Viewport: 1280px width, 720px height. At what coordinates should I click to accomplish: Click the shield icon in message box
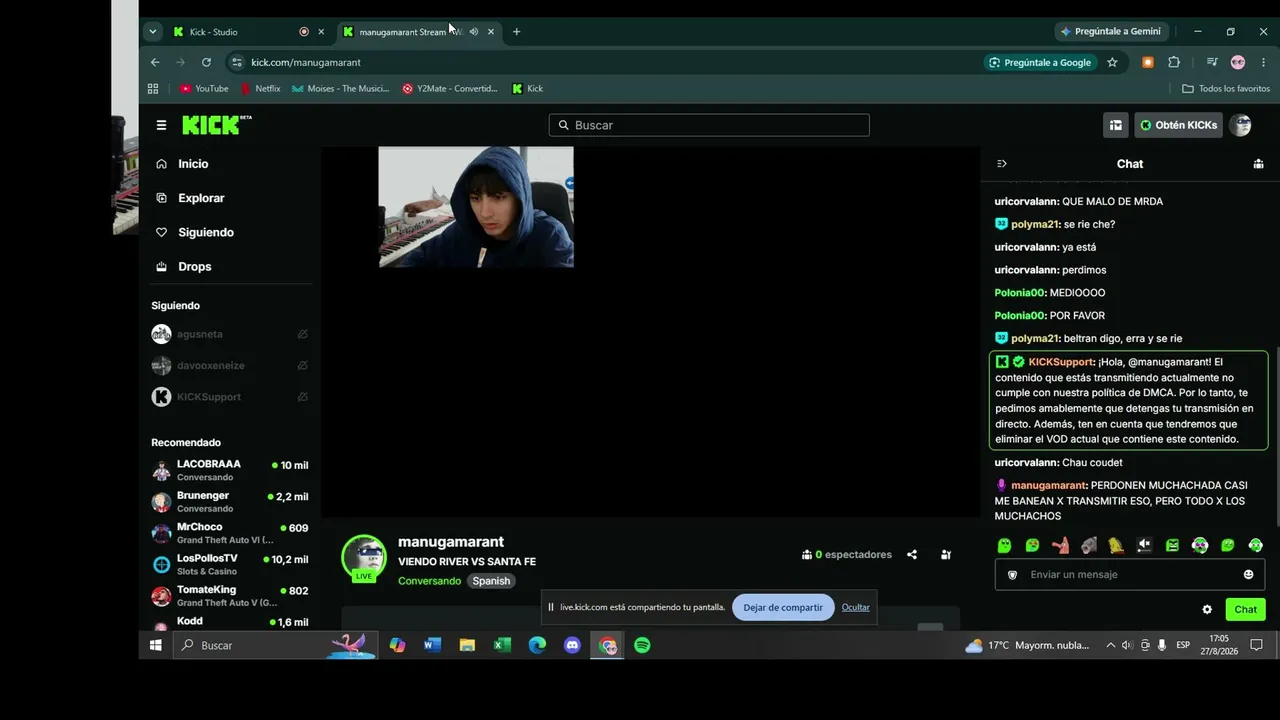[1012, 575]
